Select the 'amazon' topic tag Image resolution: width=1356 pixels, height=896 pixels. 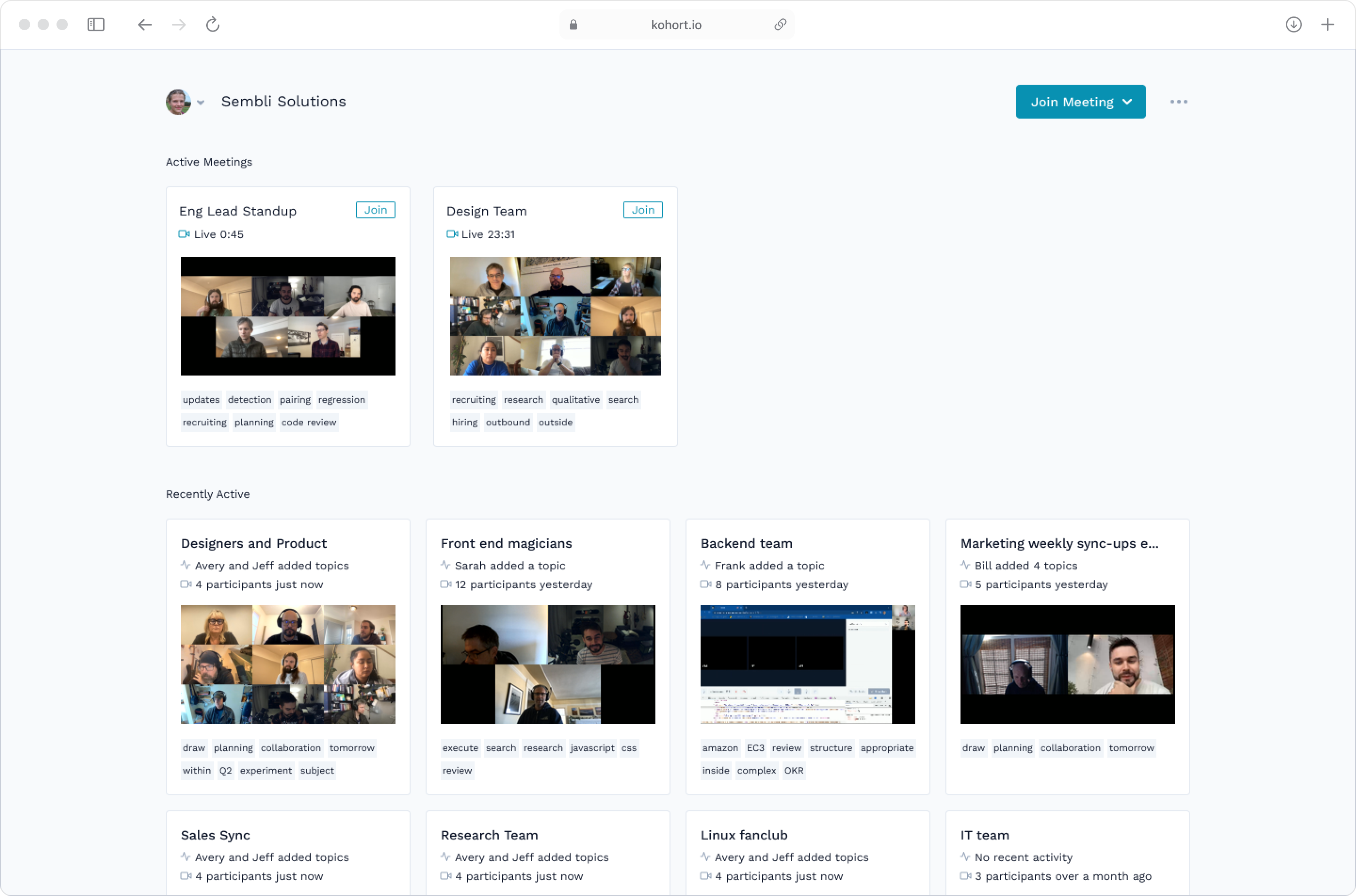(x=720, y=748)
